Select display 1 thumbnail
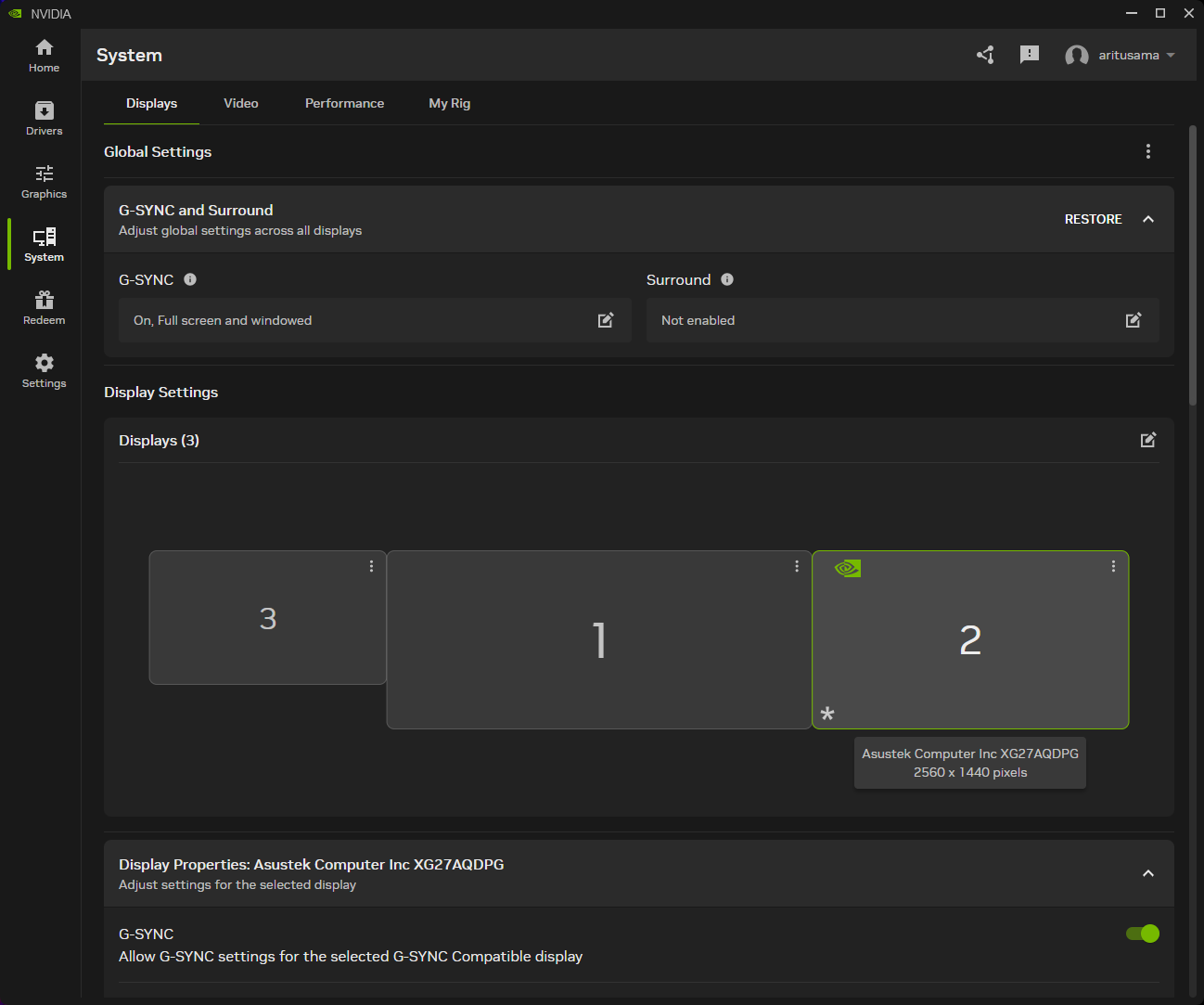This screenshot has width=1204, height=1005. (599, 640)
